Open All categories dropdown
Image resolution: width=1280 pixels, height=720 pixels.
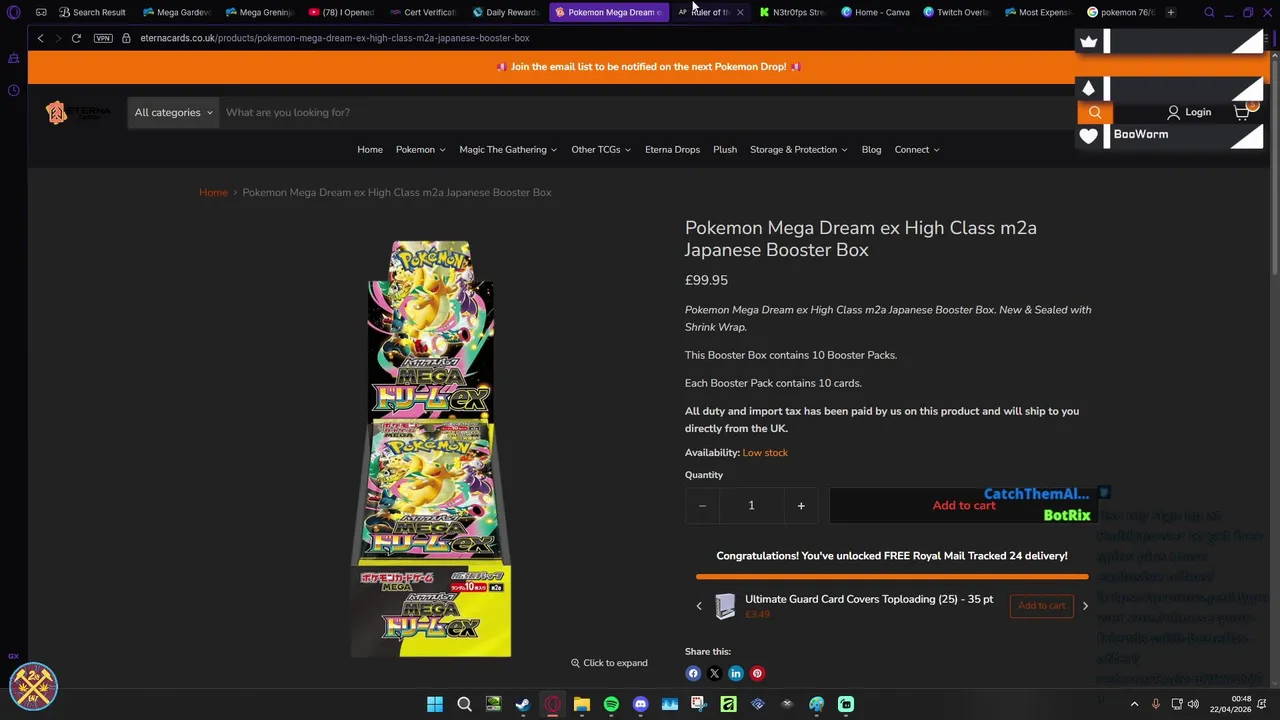(173, 112)
